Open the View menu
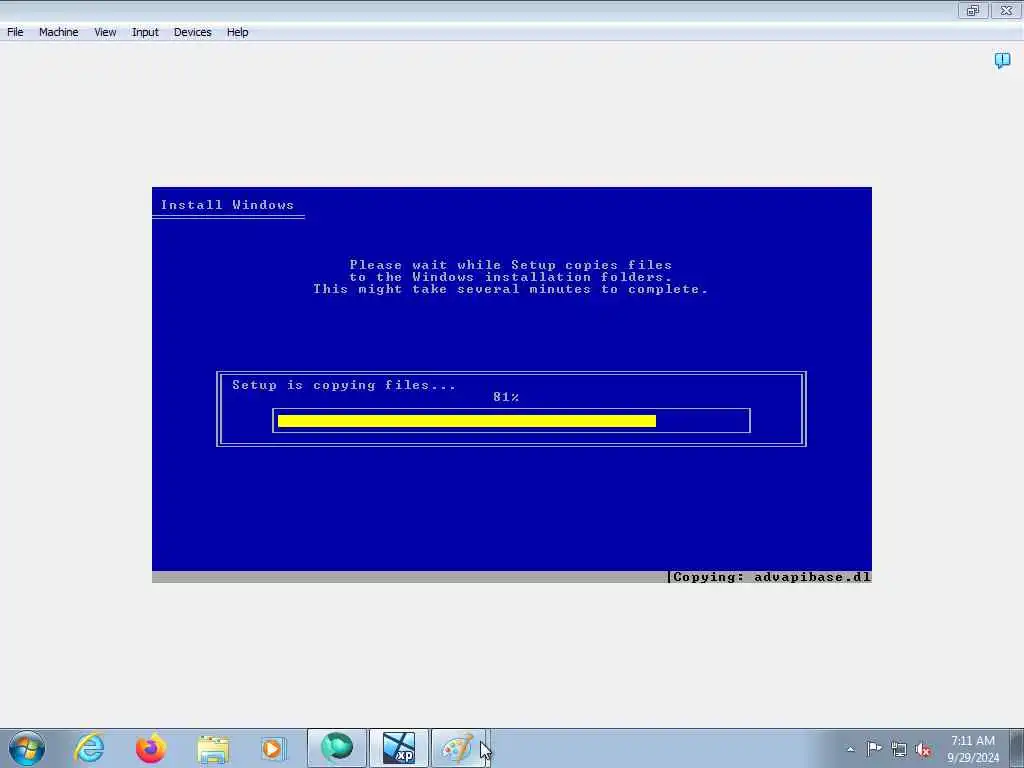This screenshot has width=1024, height=768. pyautogui.click(x=105, y=32)
